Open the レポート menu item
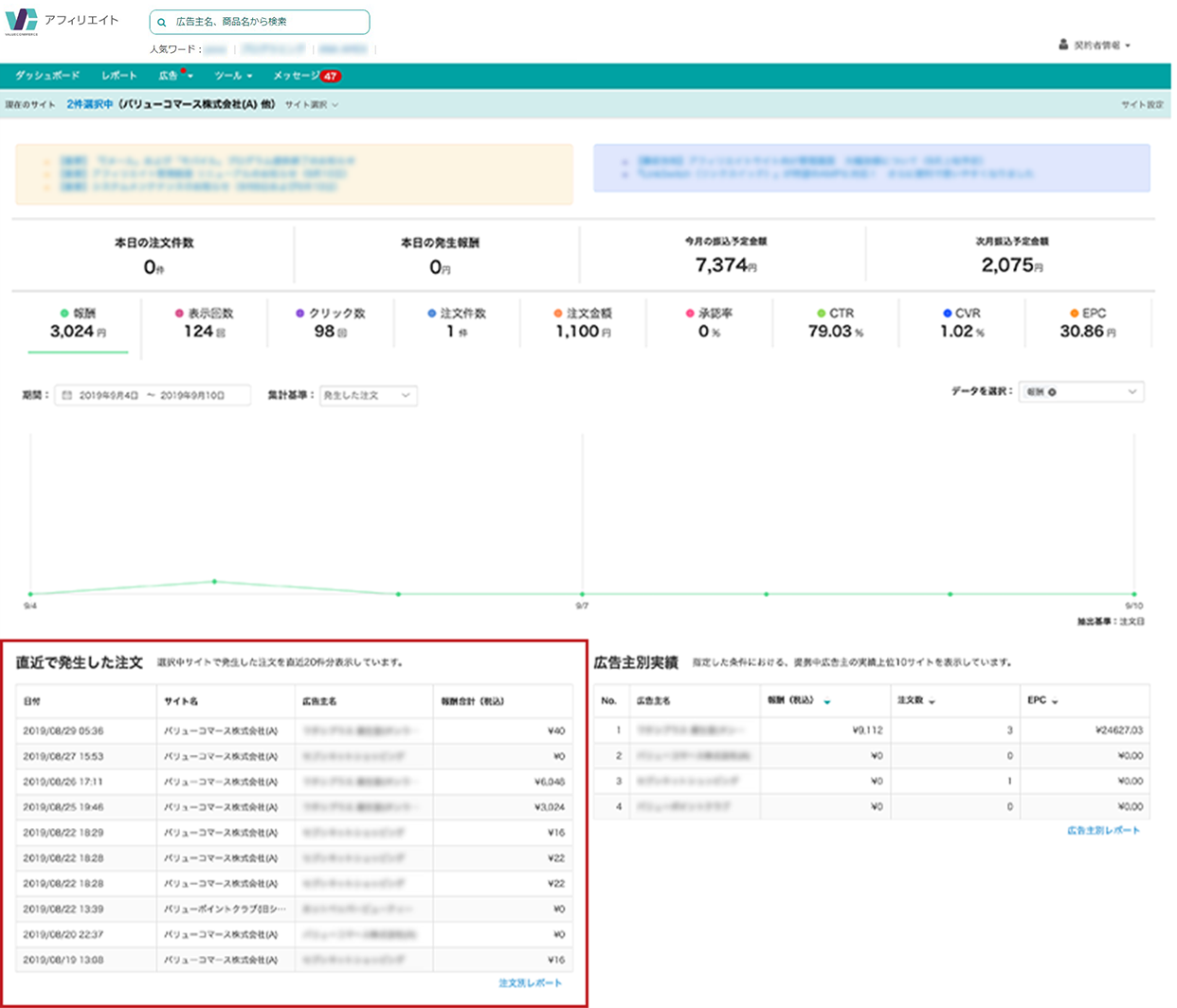The width and height of the screenshot is (1177, 1008). click(119, 76)
